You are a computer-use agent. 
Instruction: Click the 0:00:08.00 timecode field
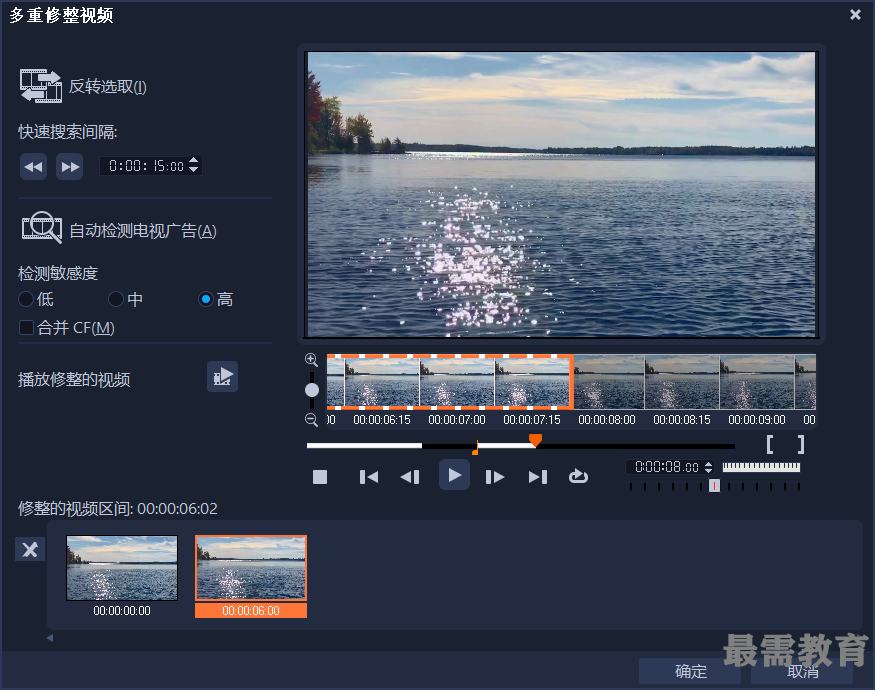tap(666, 467)
